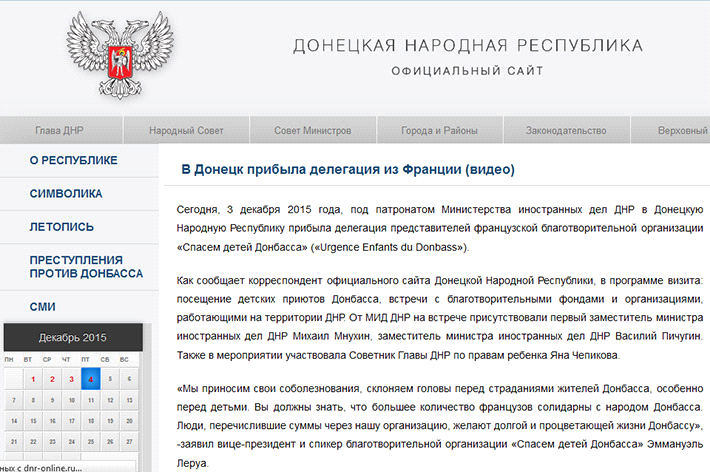Viewport: 710px width, 472px height.
Task: Open СИМВОЛИКА in the sidebar
Action: pos(66,193)
